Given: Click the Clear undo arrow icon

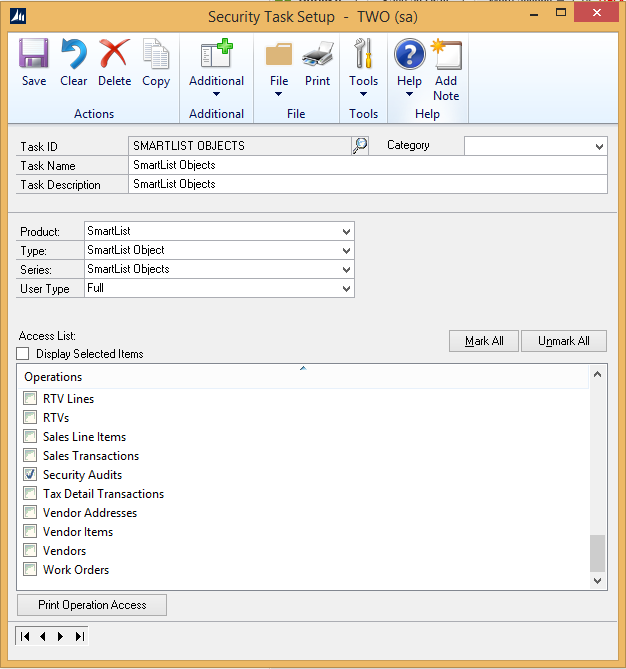Looking at the screenshot, I should tap(73, 53).
